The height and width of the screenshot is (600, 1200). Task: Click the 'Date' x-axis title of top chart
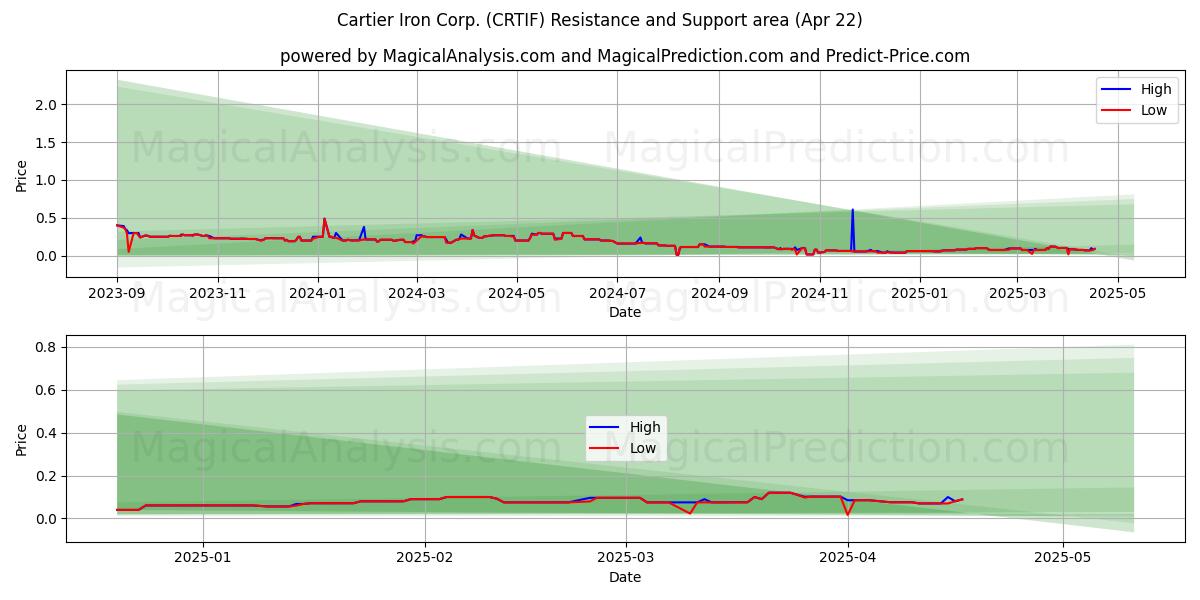point(625,313)
